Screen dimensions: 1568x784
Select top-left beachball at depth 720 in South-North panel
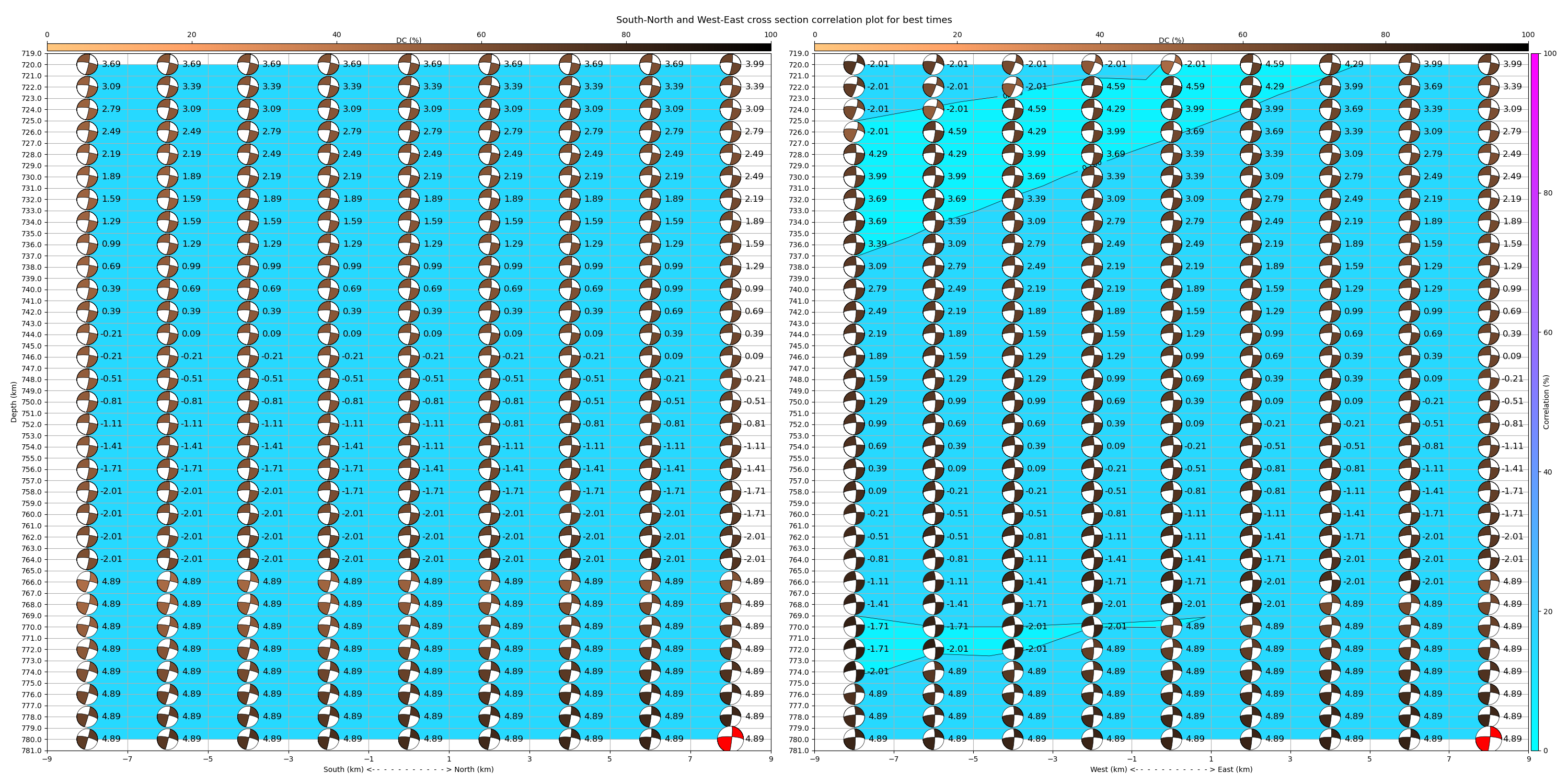tap(87, 64)
